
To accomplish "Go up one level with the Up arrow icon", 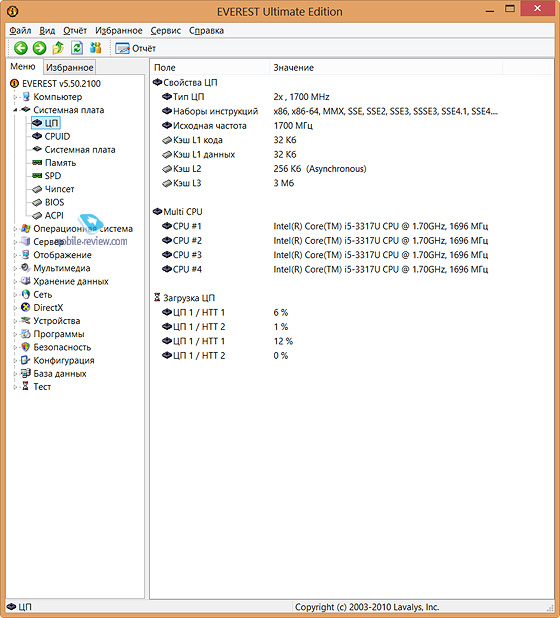I will tap(58, 48).
